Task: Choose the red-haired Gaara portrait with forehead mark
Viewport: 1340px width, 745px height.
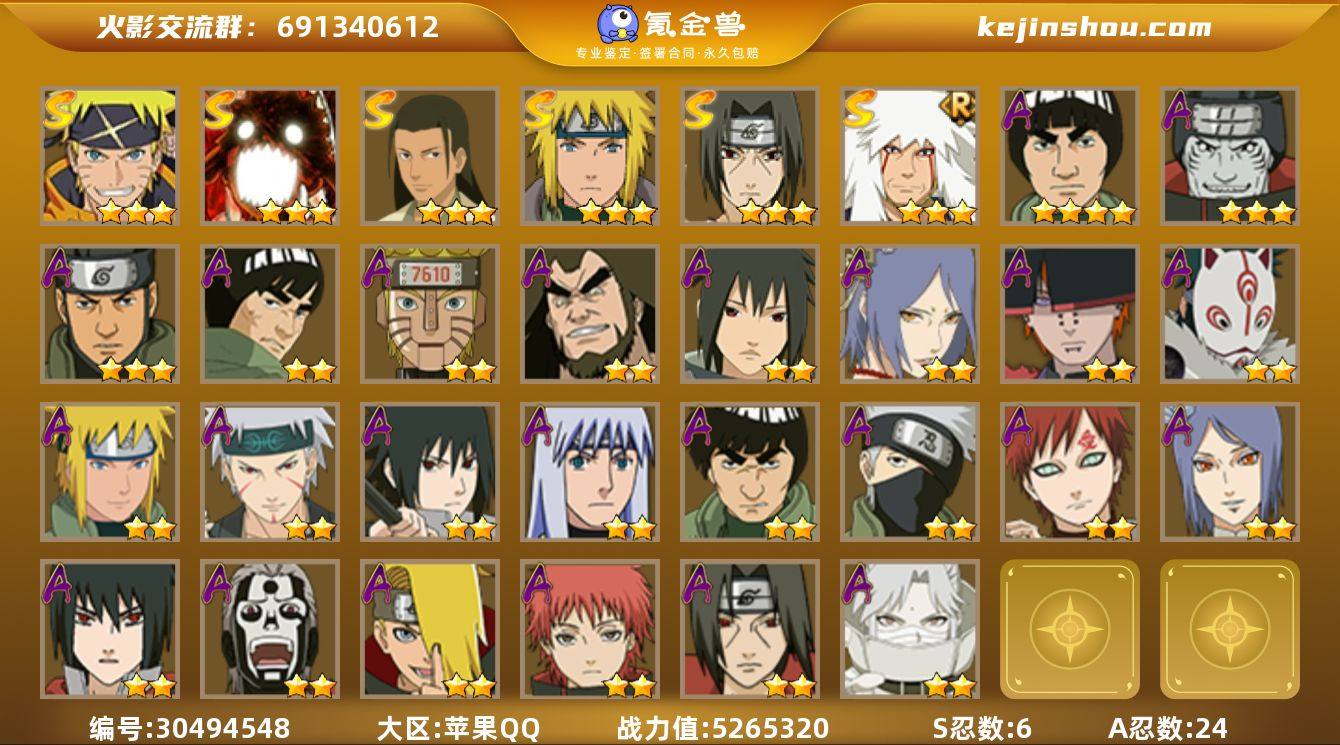Action: click(1070, 472)
